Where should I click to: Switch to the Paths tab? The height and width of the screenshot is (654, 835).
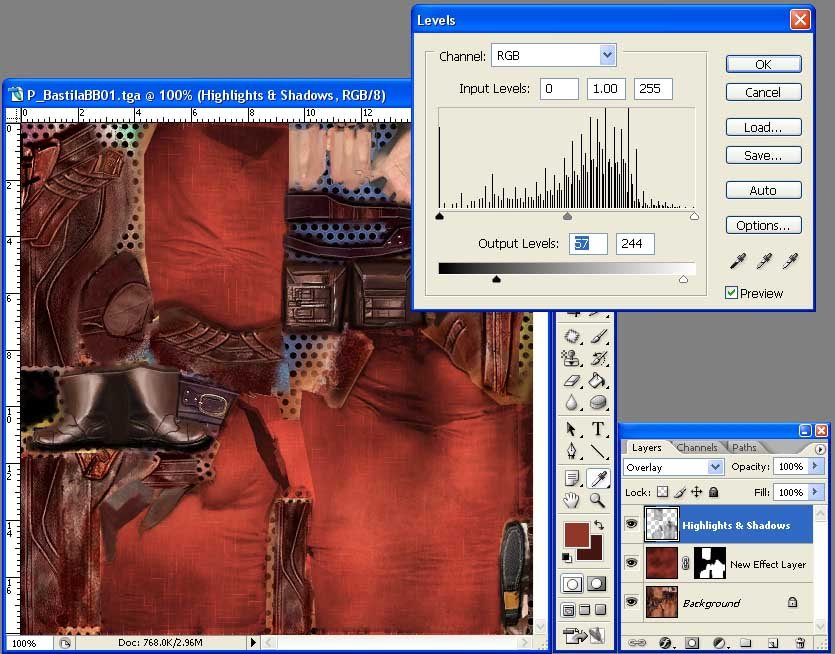[x=744, y=448]
